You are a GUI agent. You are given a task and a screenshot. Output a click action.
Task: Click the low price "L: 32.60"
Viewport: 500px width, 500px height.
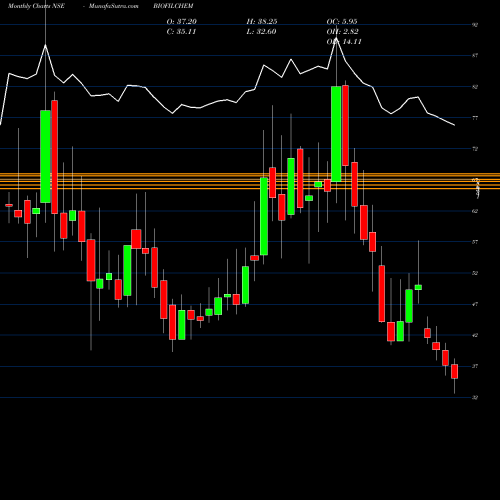point(261,32)
